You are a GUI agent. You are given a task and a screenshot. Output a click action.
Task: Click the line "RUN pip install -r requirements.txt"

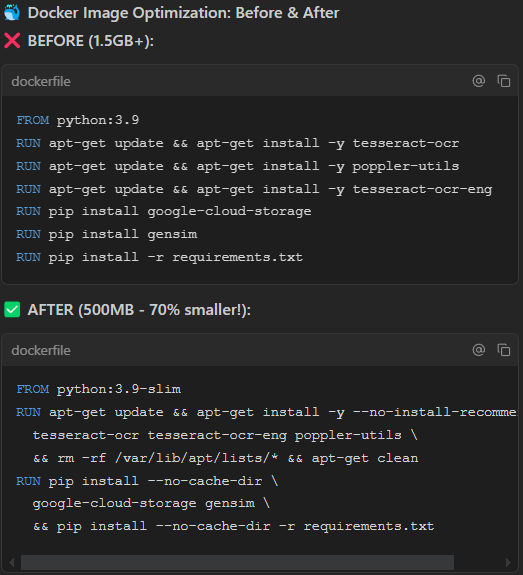(160, 257)
